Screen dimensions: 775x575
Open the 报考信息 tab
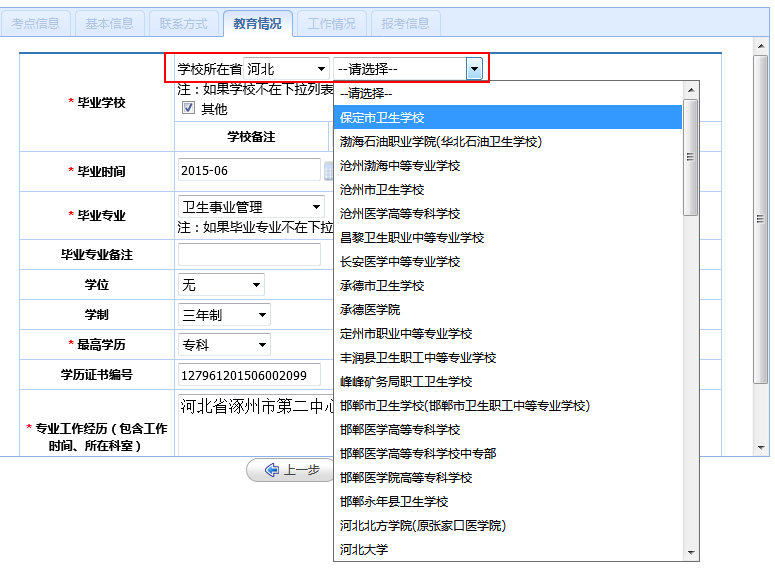[405, 23]
